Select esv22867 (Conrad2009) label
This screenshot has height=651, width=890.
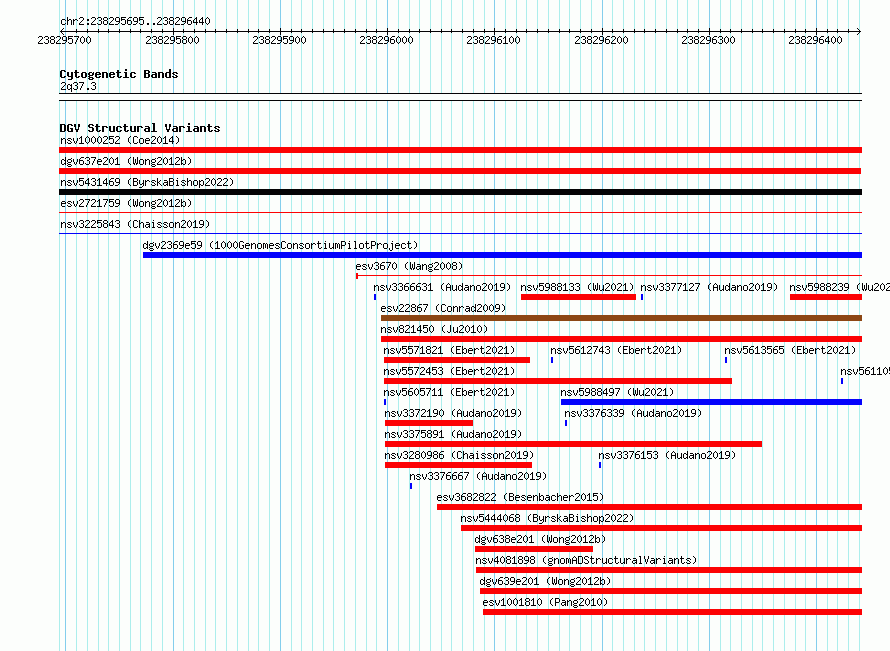click(x=443, y=308)
